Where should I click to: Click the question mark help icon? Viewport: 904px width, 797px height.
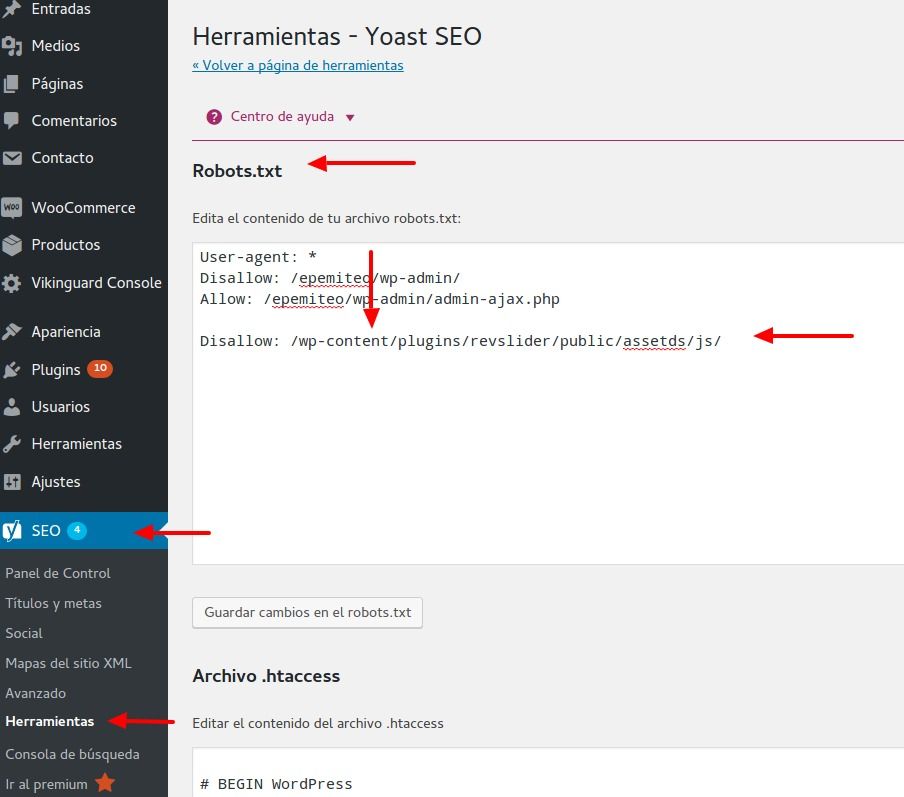[214, 117]
